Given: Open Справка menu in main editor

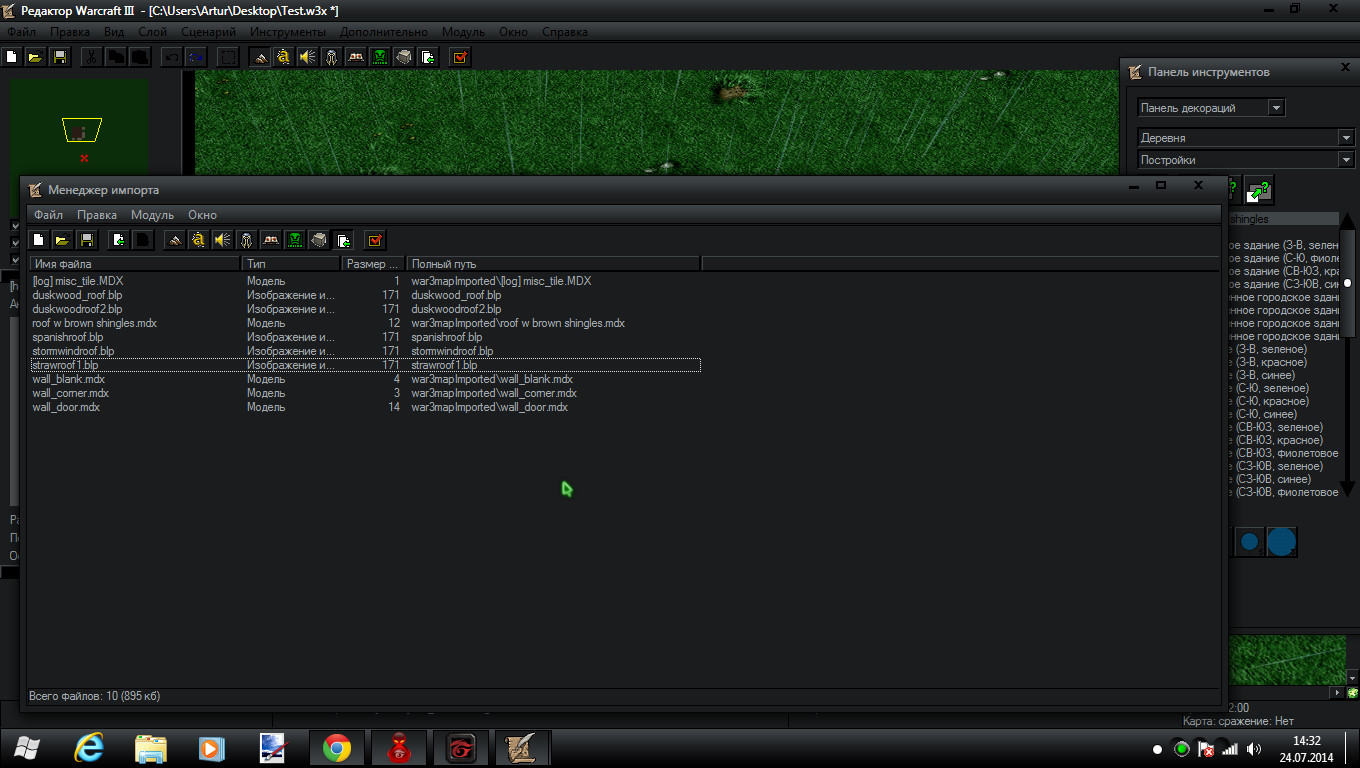Looking at the screenshot, I should [x=565, y=32].
